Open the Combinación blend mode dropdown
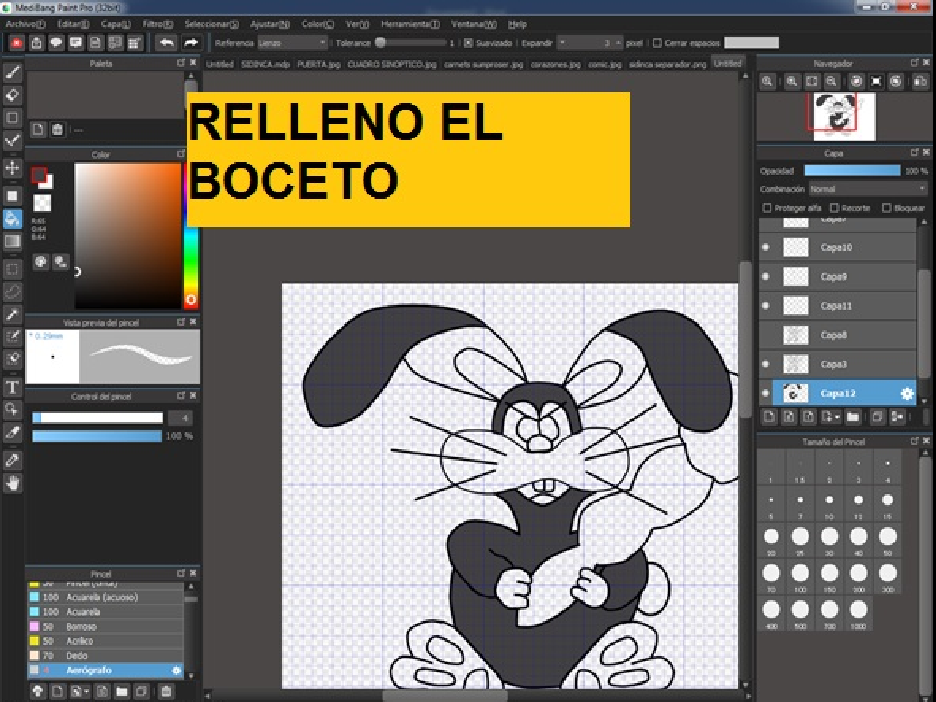The image size is (936, 702). tap(868, 189)
